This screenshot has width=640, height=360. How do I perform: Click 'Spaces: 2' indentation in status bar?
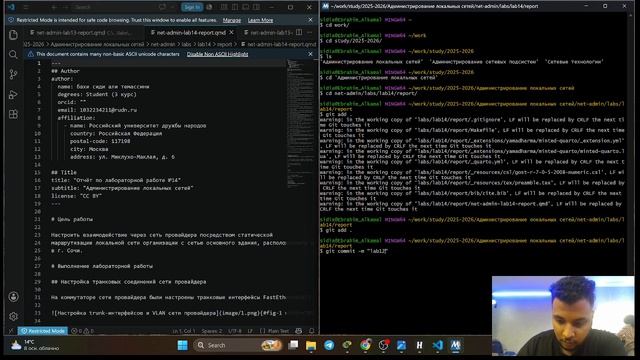pyautogui.click(x=212, y=331)
